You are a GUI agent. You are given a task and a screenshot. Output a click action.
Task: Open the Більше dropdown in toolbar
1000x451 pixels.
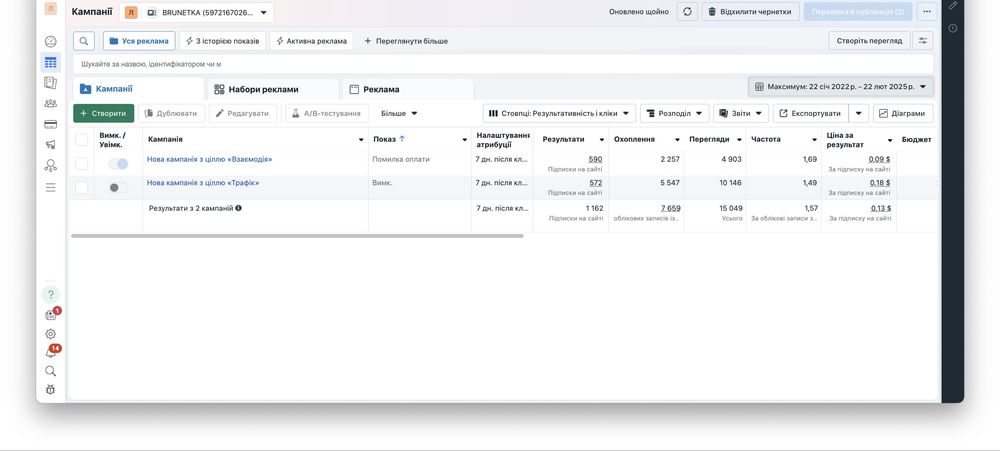tap(399, 114)
